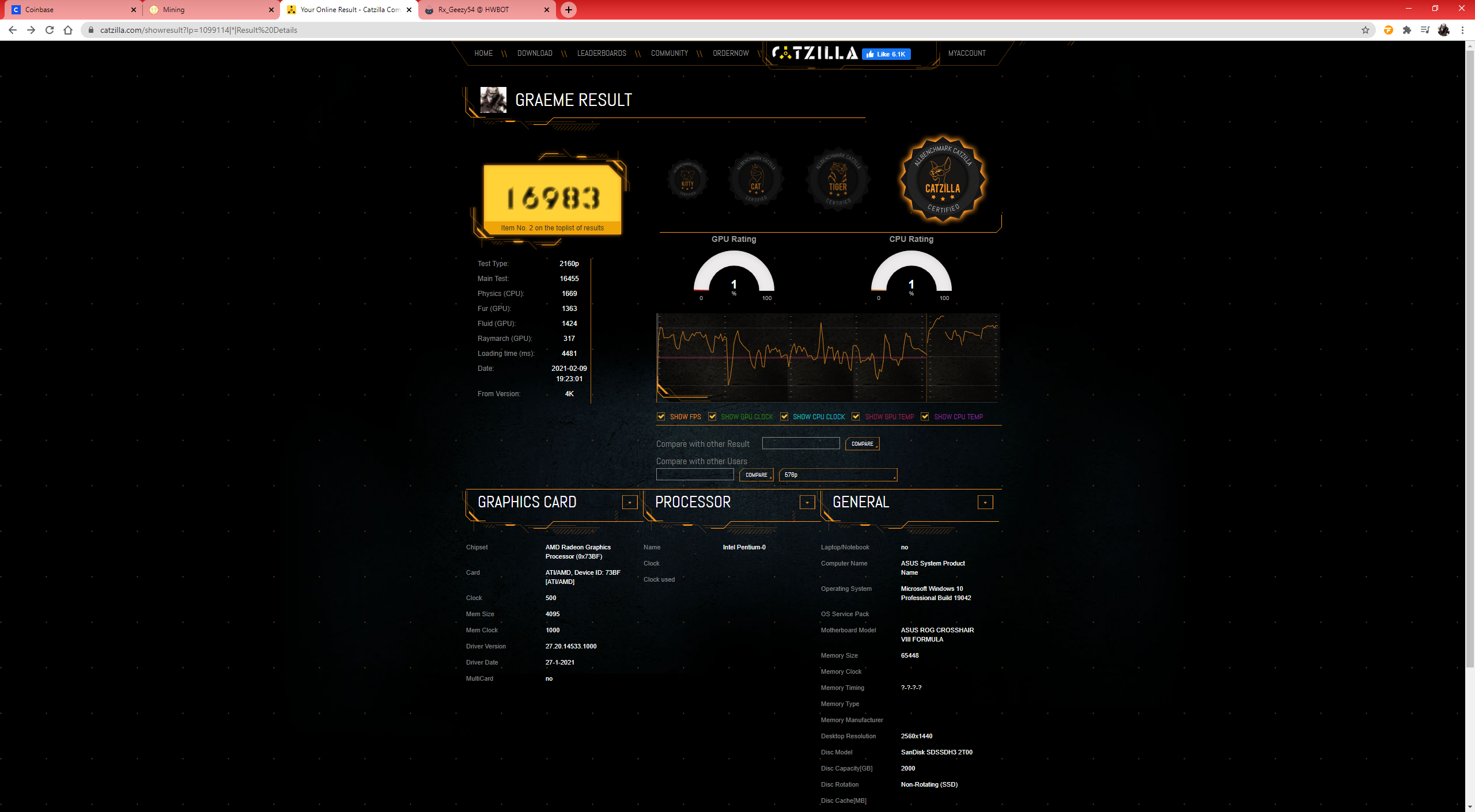
Task: Click the Tiger certified badge
Action: [838, 179]
